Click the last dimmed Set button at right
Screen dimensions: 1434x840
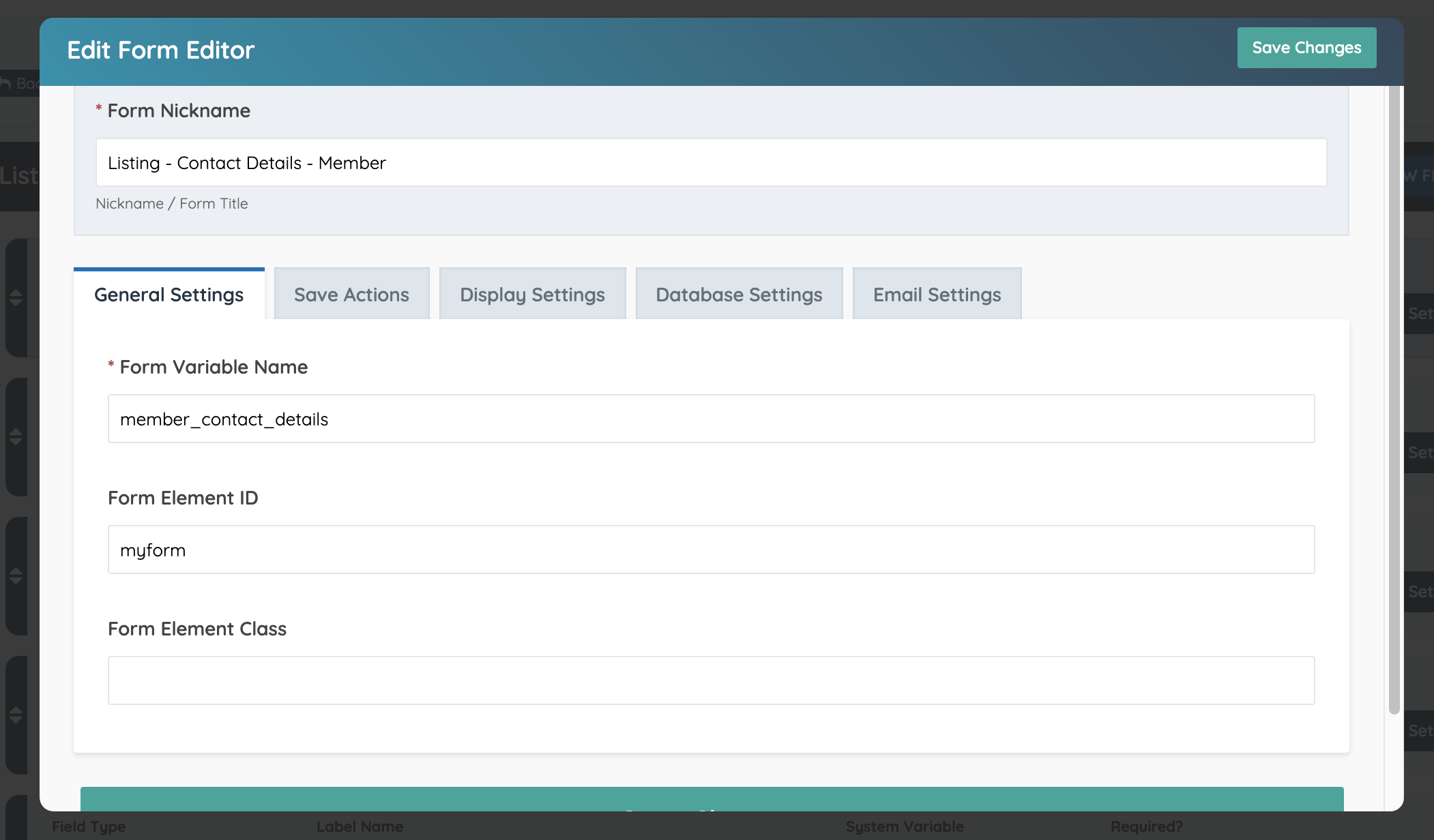tap(1420, 731)
